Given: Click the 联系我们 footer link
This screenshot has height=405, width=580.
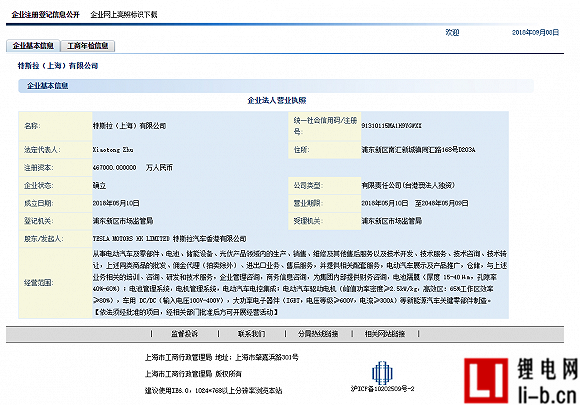Looking at the screenshot, I should (251, 334).
